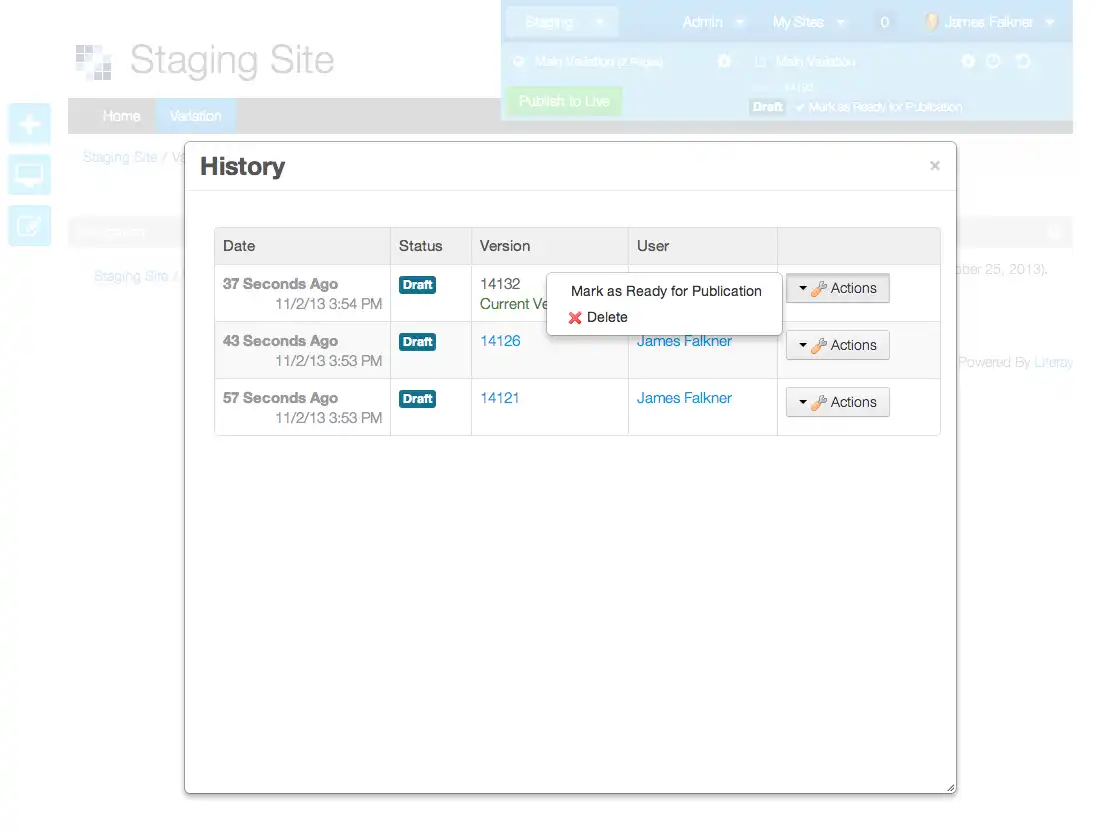
Task: Open version 14126 link
Action: 500,341
